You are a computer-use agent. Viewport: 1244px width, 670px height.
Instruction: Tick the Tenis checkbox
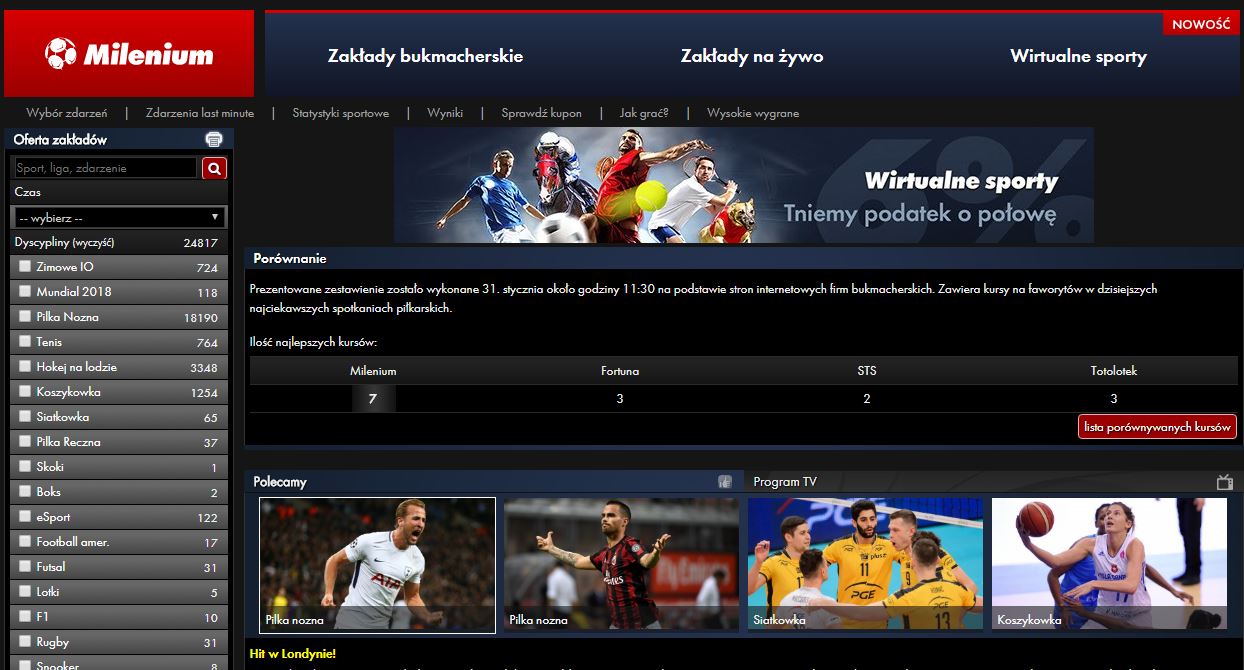pos(24,342)
